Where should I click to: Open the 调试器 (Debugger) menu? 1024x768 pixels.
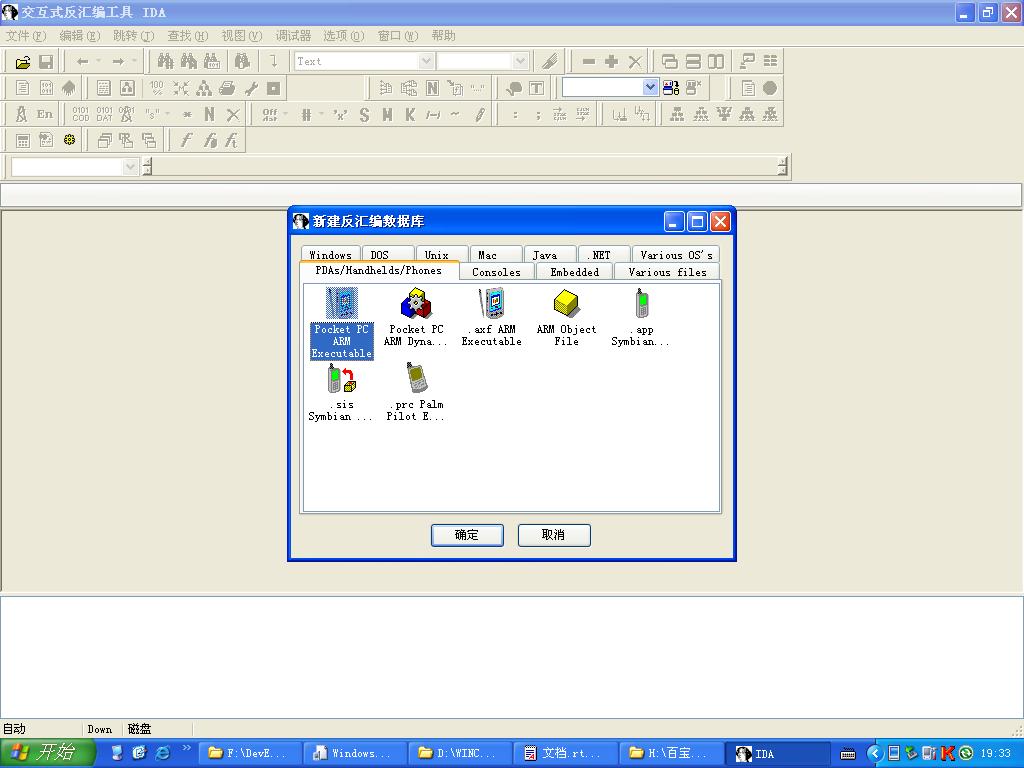click(293, 36)
